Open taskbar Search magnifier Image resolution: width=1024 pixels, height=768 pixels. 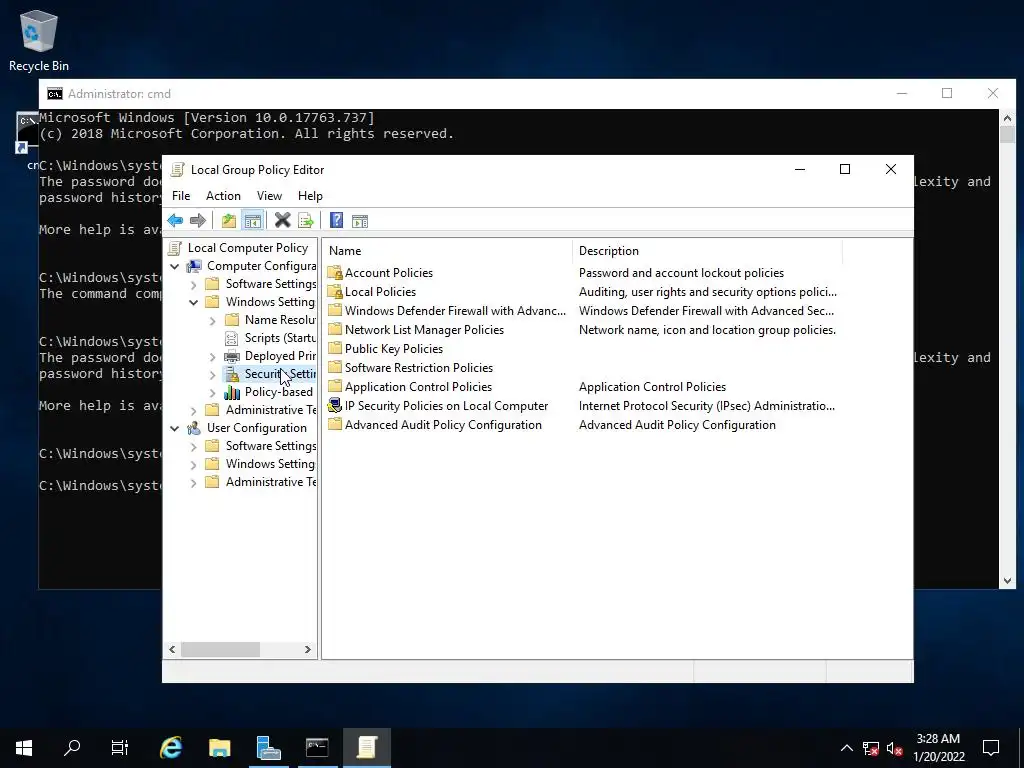72,747
